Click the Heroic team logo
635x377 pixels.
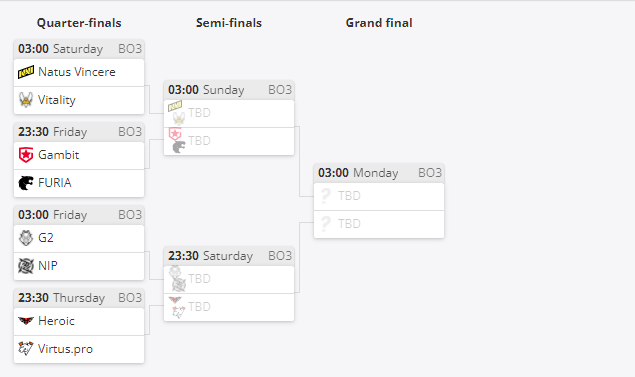[x=26, y=321]
